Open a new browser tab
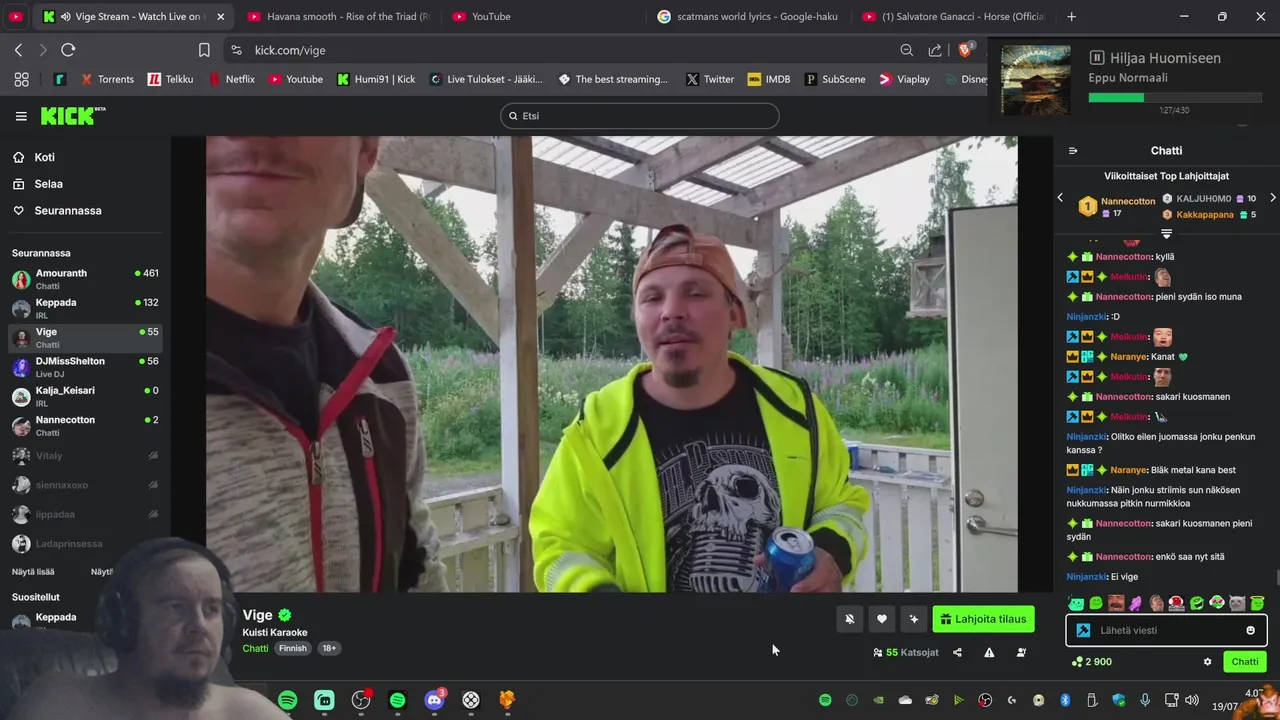The width and height of the screenshot is (1280, 720). point(1071,16)
